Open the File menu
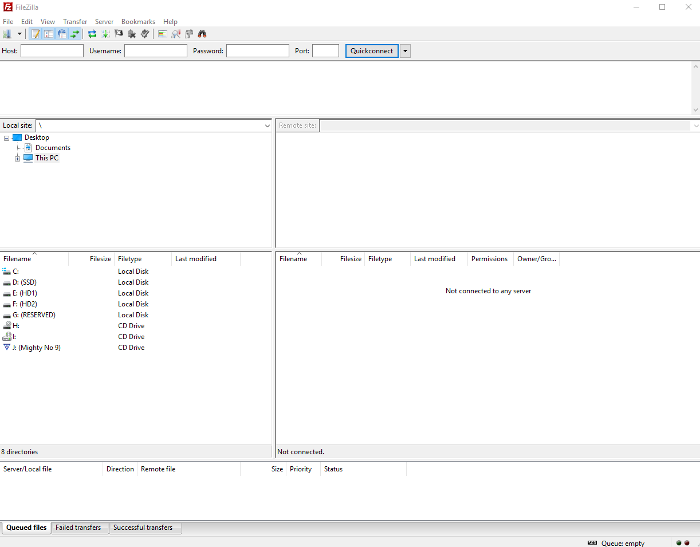This screenshot has width=700, height=547. pos(8,21)
